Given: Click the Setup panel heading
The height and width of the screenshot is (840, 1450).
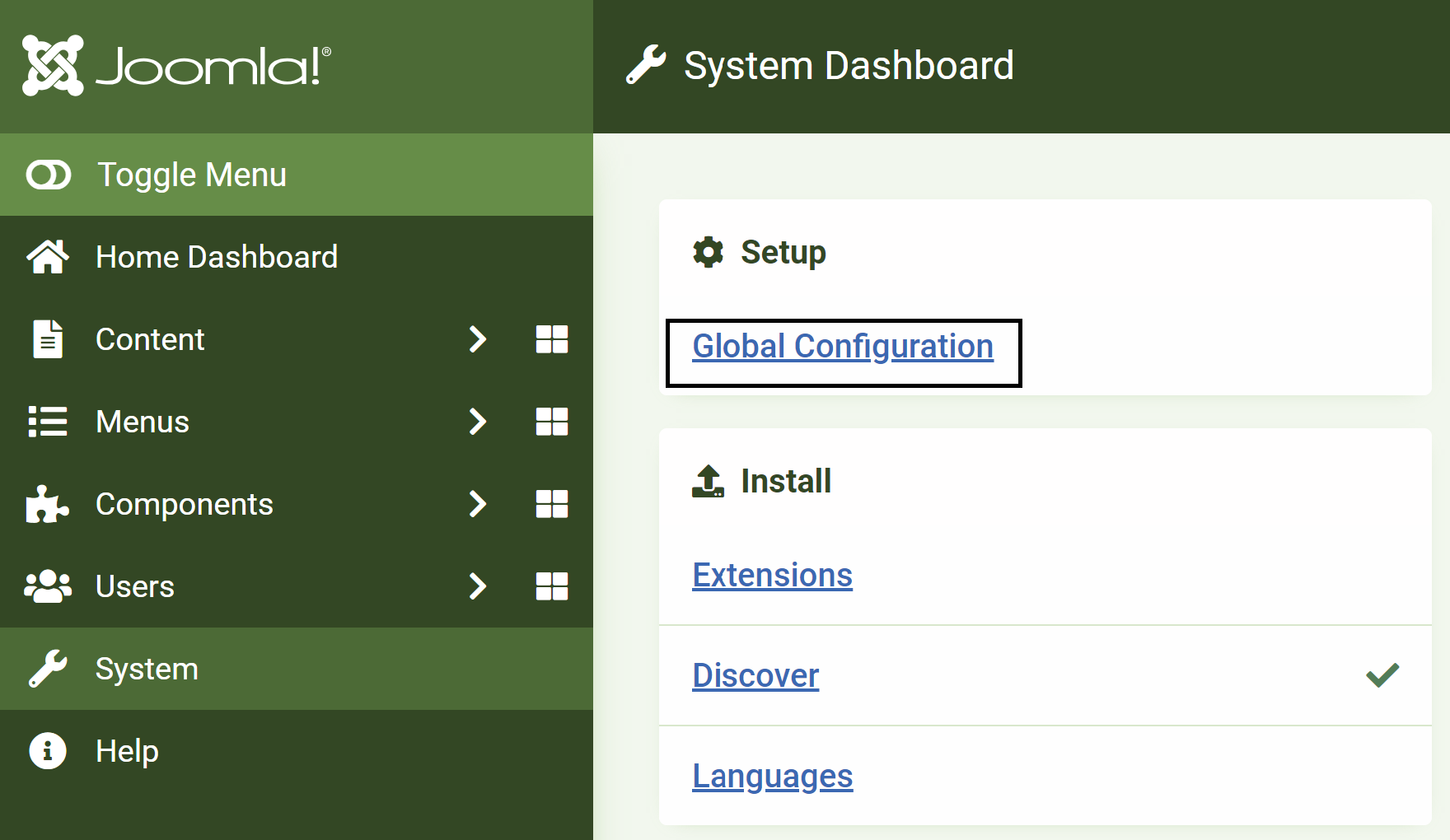Looking at the screenshot, I should click(783, 252).
